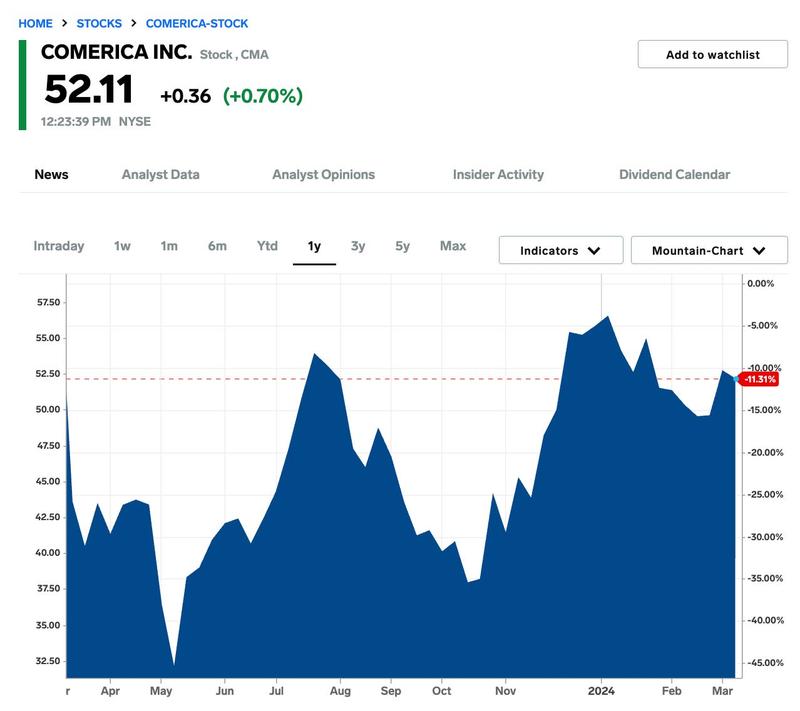Select the News tab
Screen dimensions: 800x711
tap(52, 174)
